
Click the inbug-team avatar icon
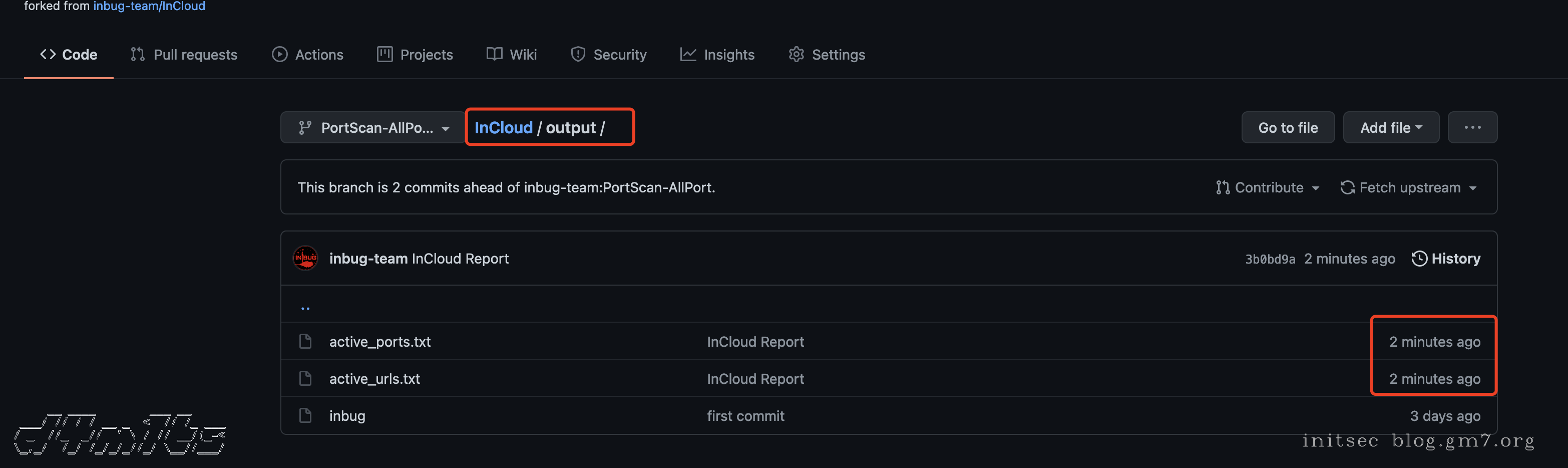pyautogui.click(x=305, y=258)
